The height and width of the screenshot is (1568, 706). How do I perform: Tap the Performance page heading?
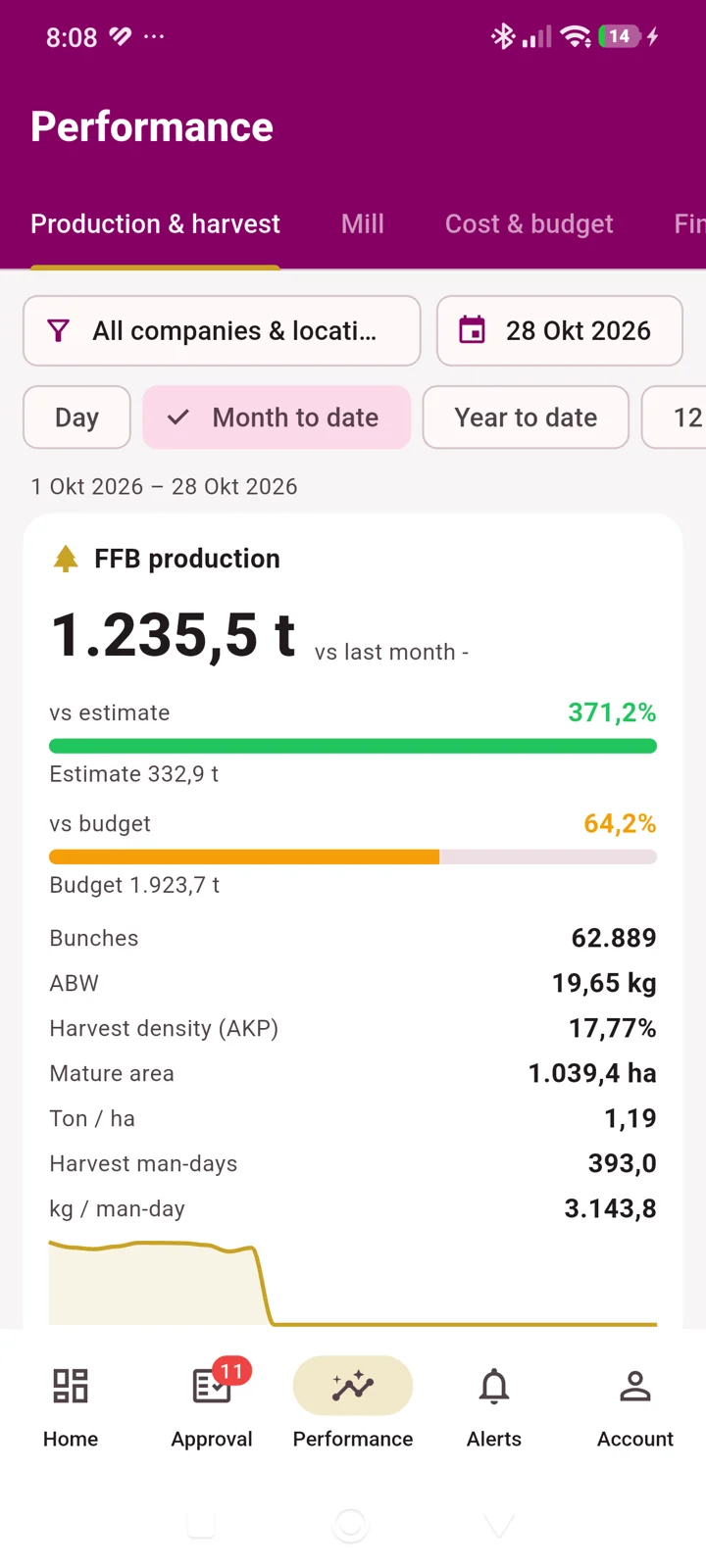click(x=152, y=127)
